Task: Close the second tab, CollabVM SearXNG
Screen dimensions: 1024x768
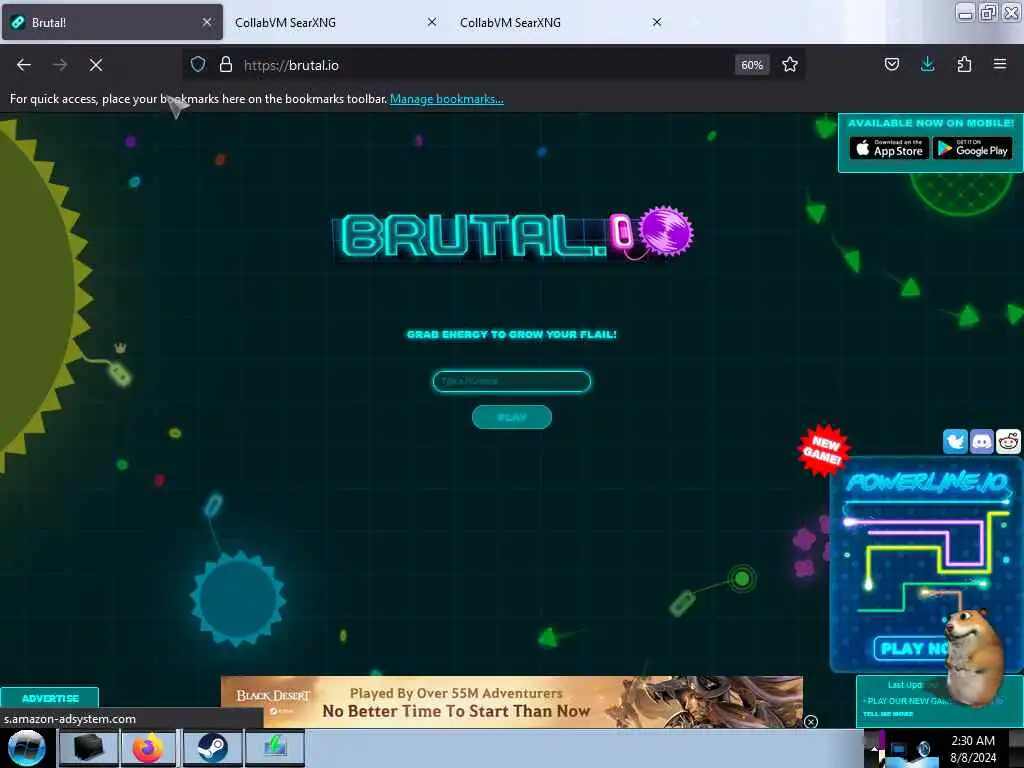Action: click(432, 22)
